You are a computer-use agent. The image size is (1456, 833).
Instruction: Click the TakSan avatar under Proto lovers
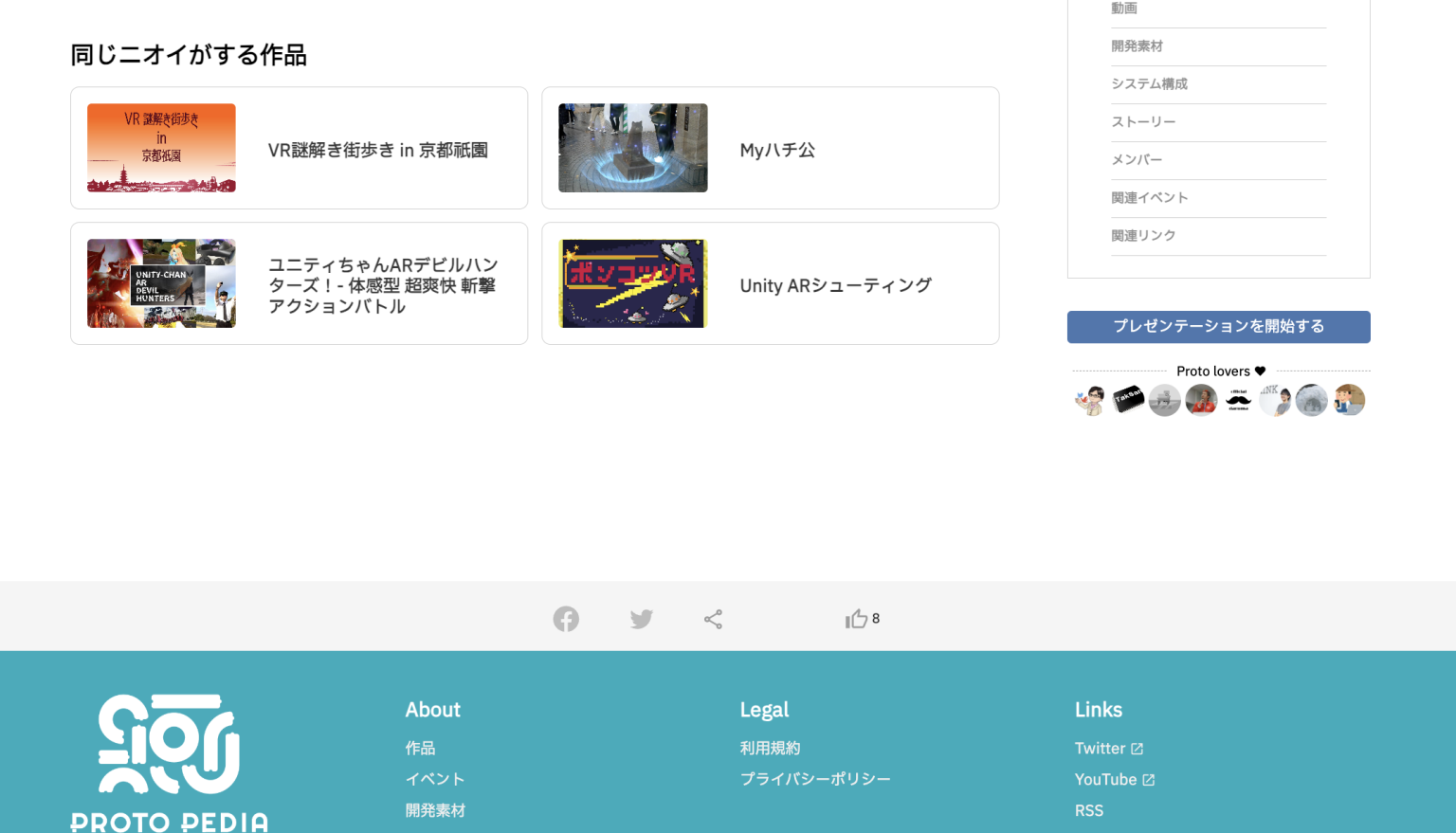(x=1127, y=399)
